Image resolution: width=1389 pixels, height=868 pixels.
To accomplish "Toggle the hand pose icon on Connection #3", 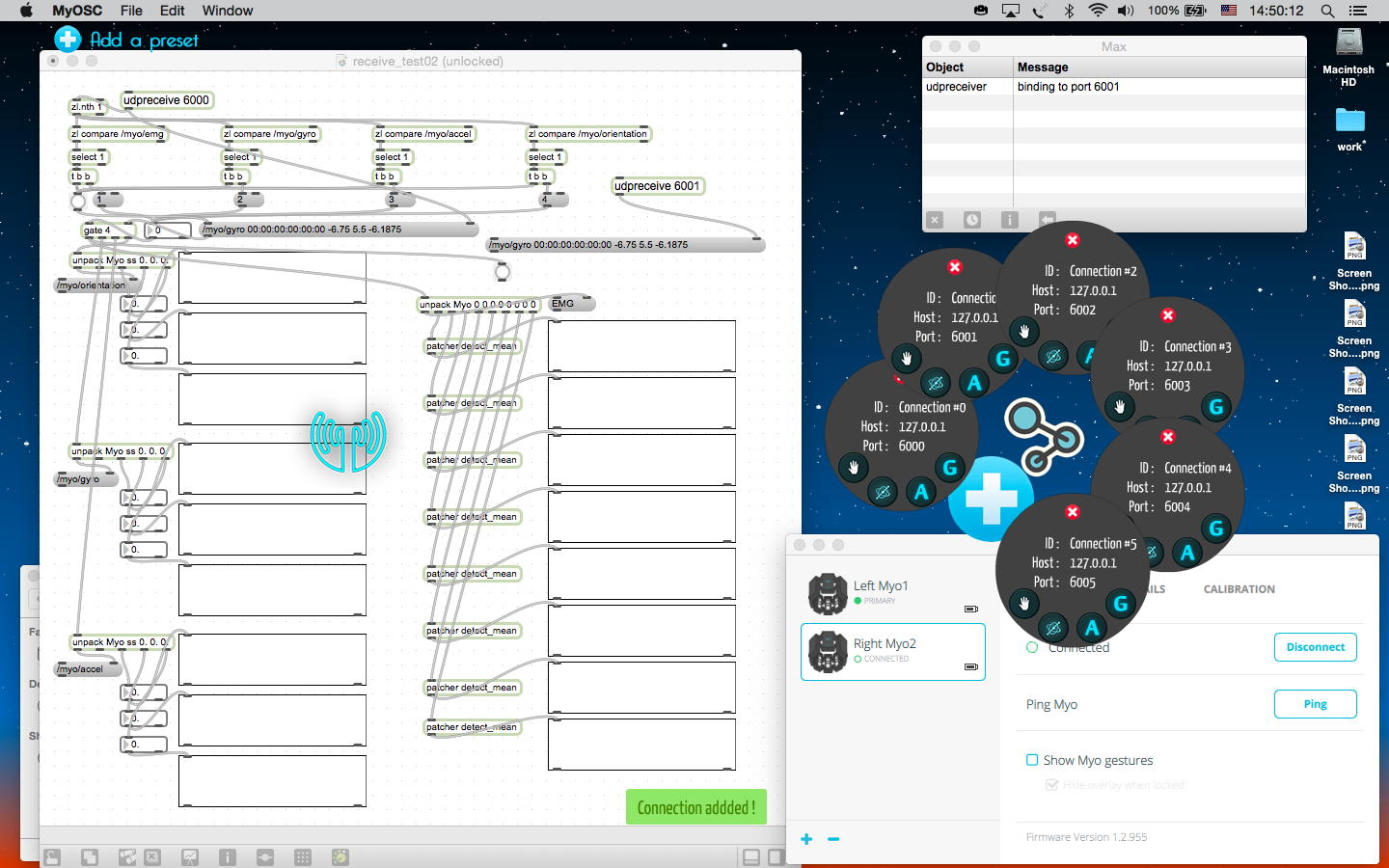I will coord(1119,407).
